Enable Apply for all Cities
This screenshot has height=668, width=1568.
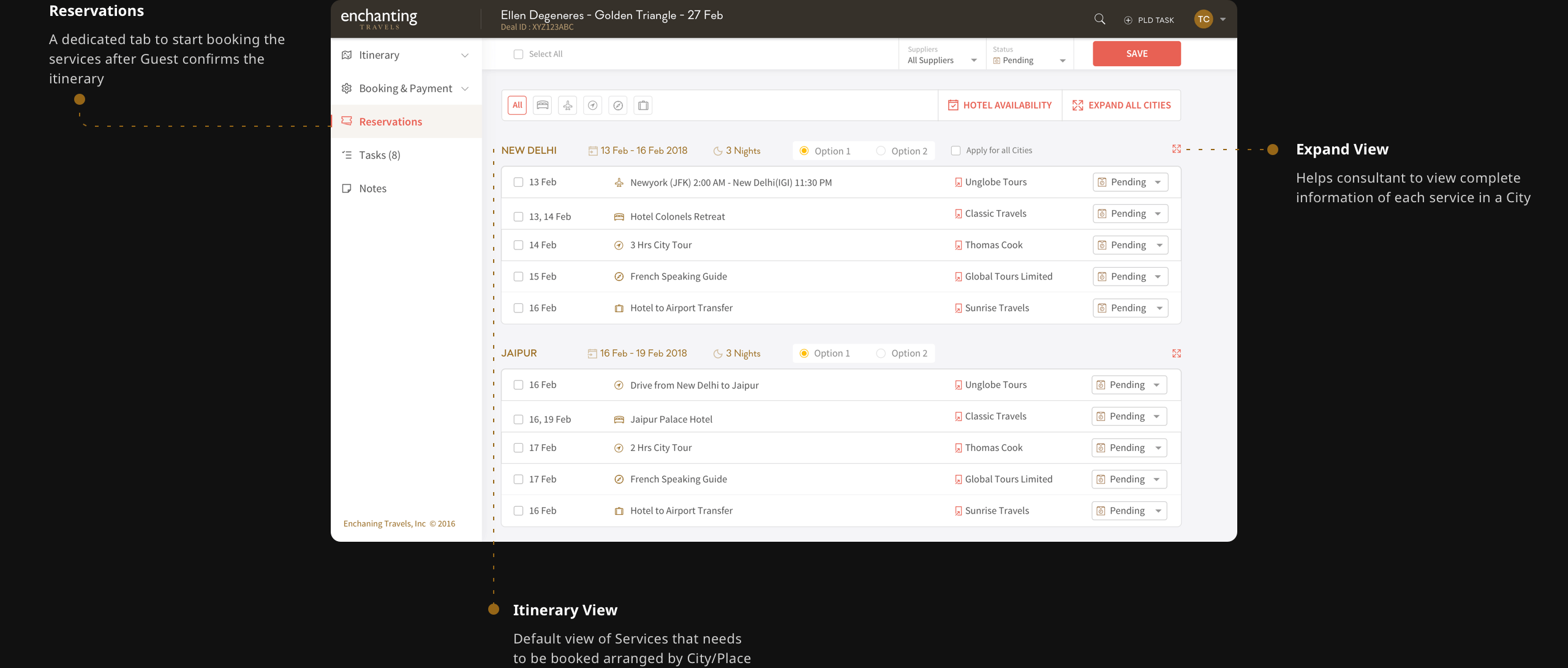(956, 150)
